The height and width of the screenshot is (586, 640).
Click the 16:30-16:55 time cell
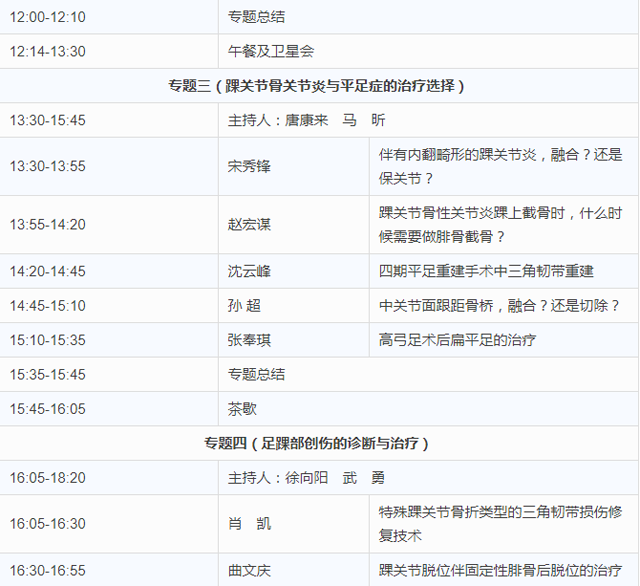pyautogui.click(x=48, y=571)
